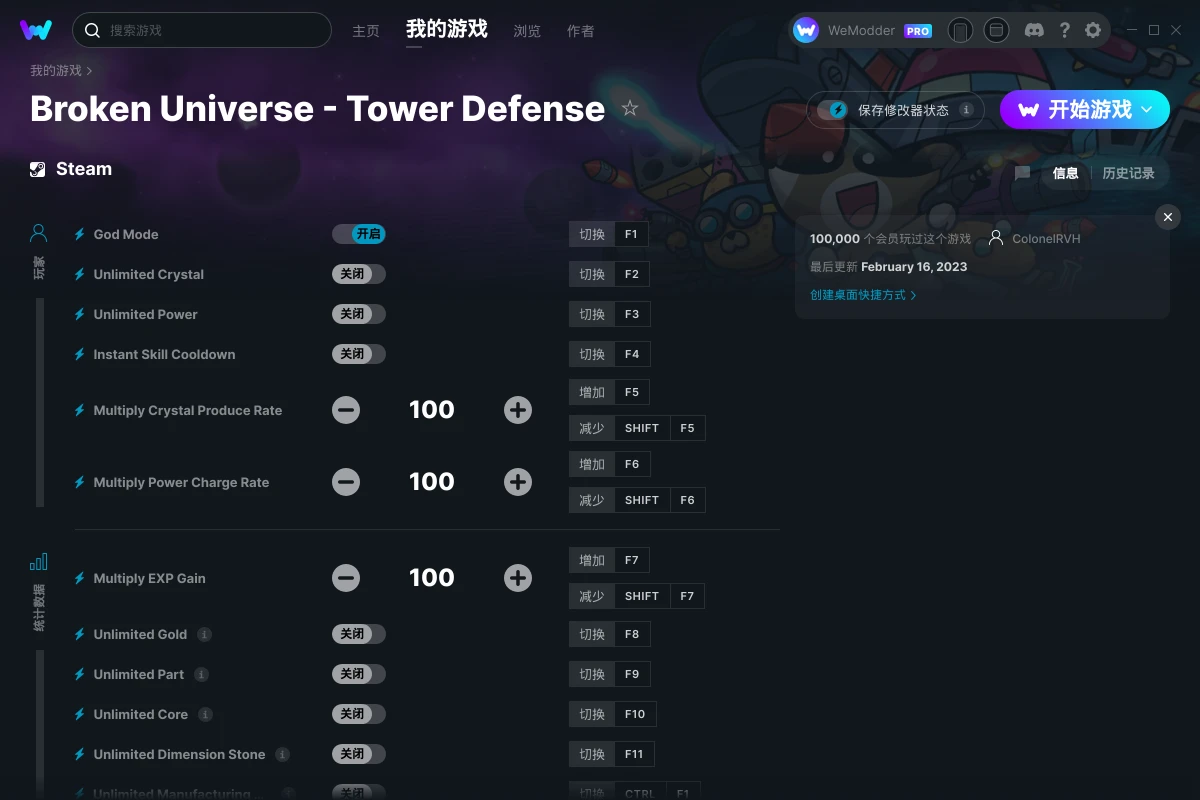Screen dimensions: 1200x800
Task: Enable Unlimited Core toggle
Action: click(x=359, y=714)
